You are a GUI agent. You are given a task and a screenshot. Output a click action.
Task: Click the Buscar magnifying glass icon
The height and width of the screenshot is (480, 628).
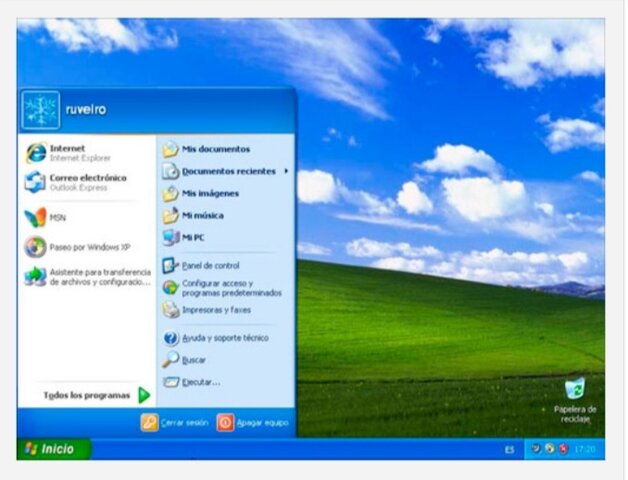171,360
